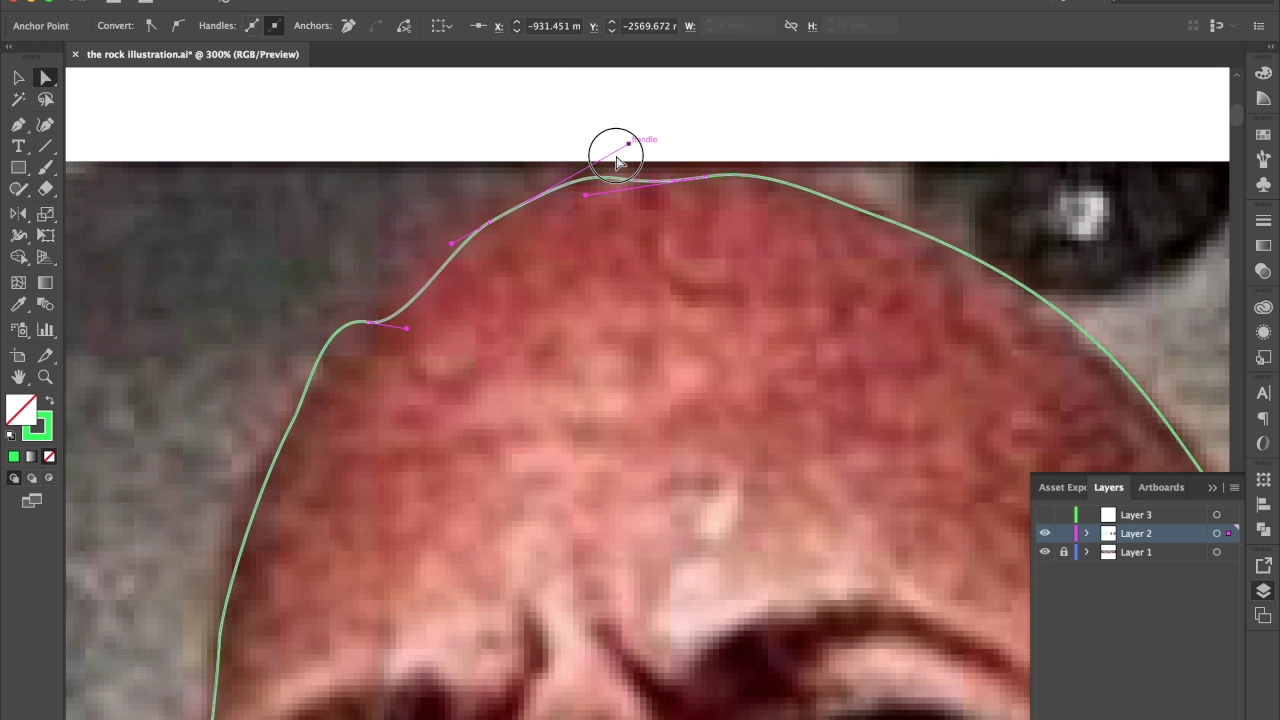Select the Symbol Sprayer tool

[x=19, y=330]
